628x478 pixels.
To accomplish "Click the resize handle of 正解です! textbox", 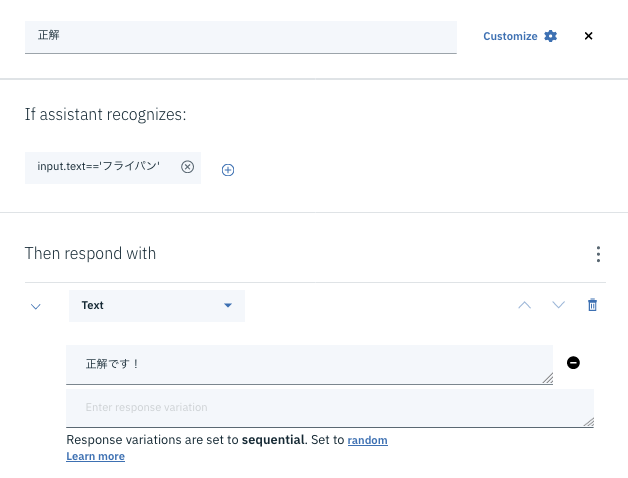I will pyautogui.click(x=547, y=379).
